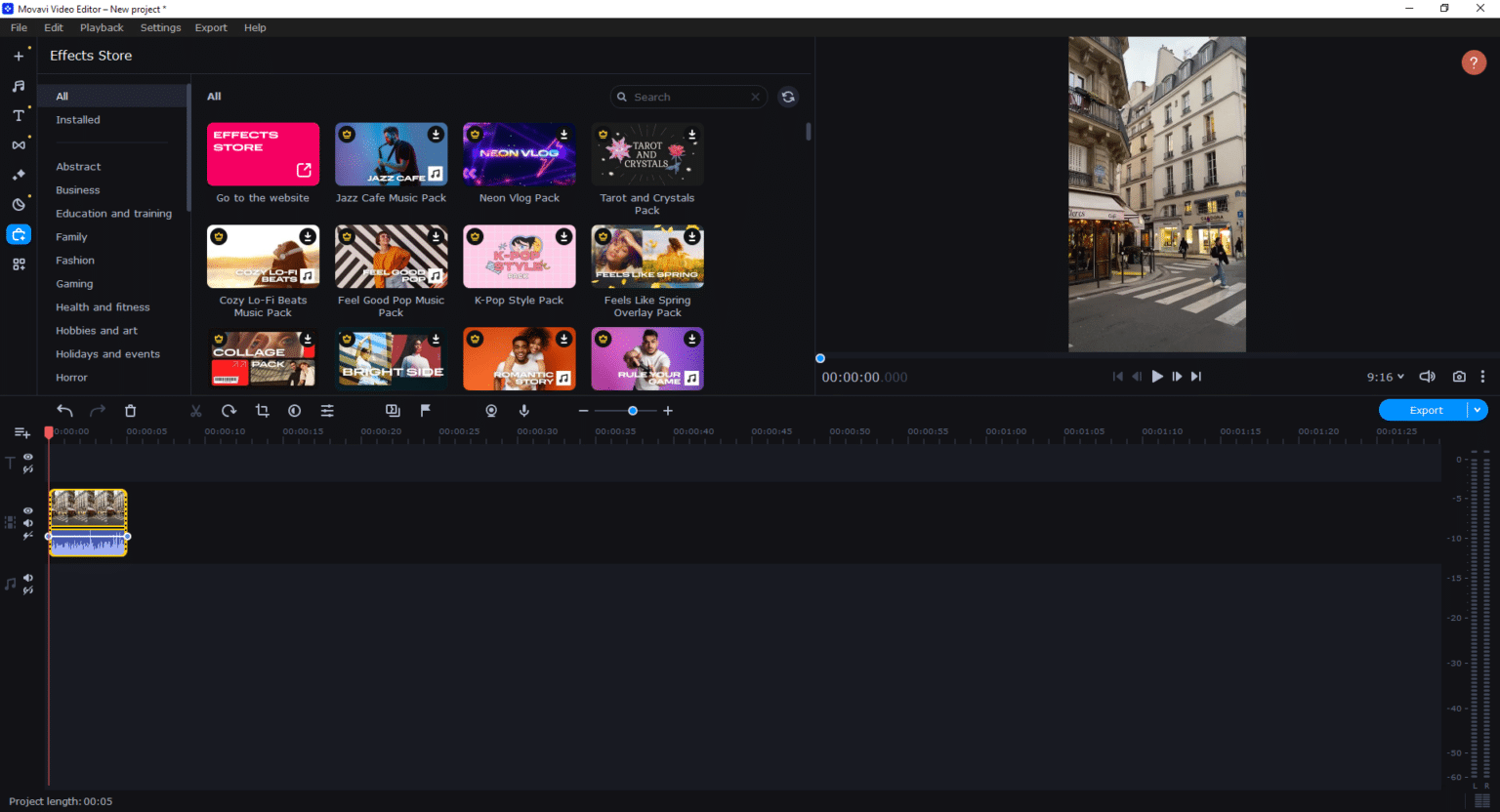Hide the video track with its eye toggle
This screenshot has width=1500, height=812.
coord(28,509)
